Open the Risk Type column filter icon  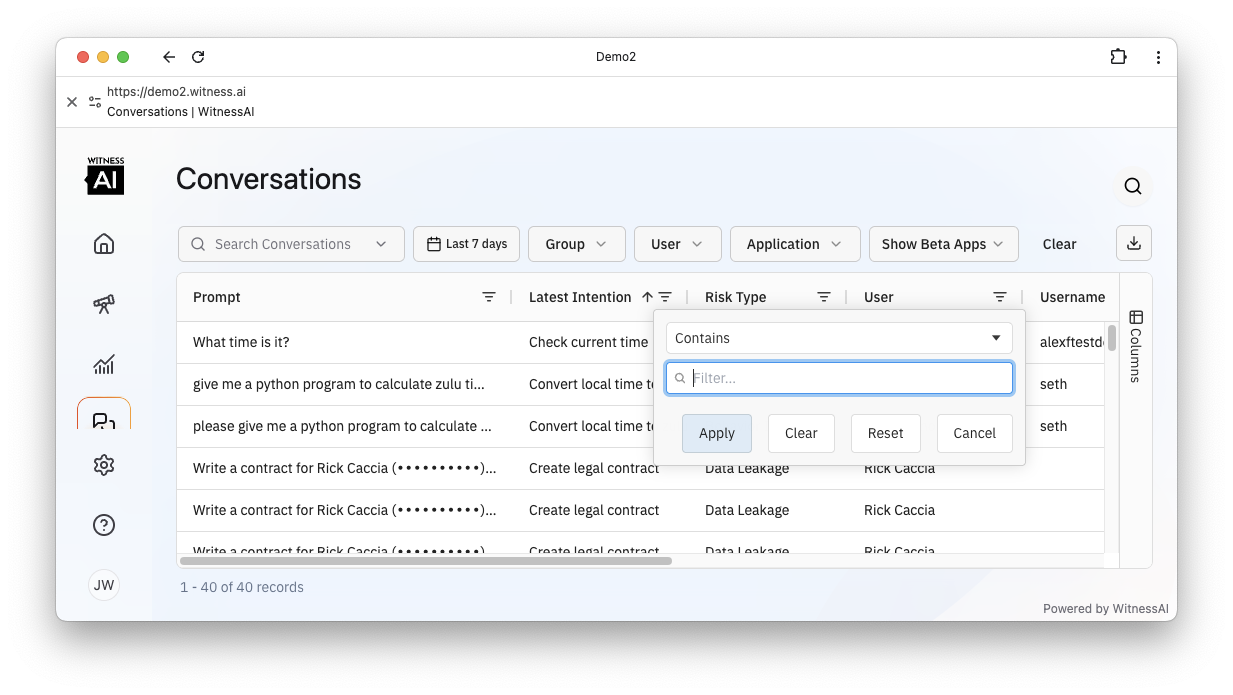[824, 297]
